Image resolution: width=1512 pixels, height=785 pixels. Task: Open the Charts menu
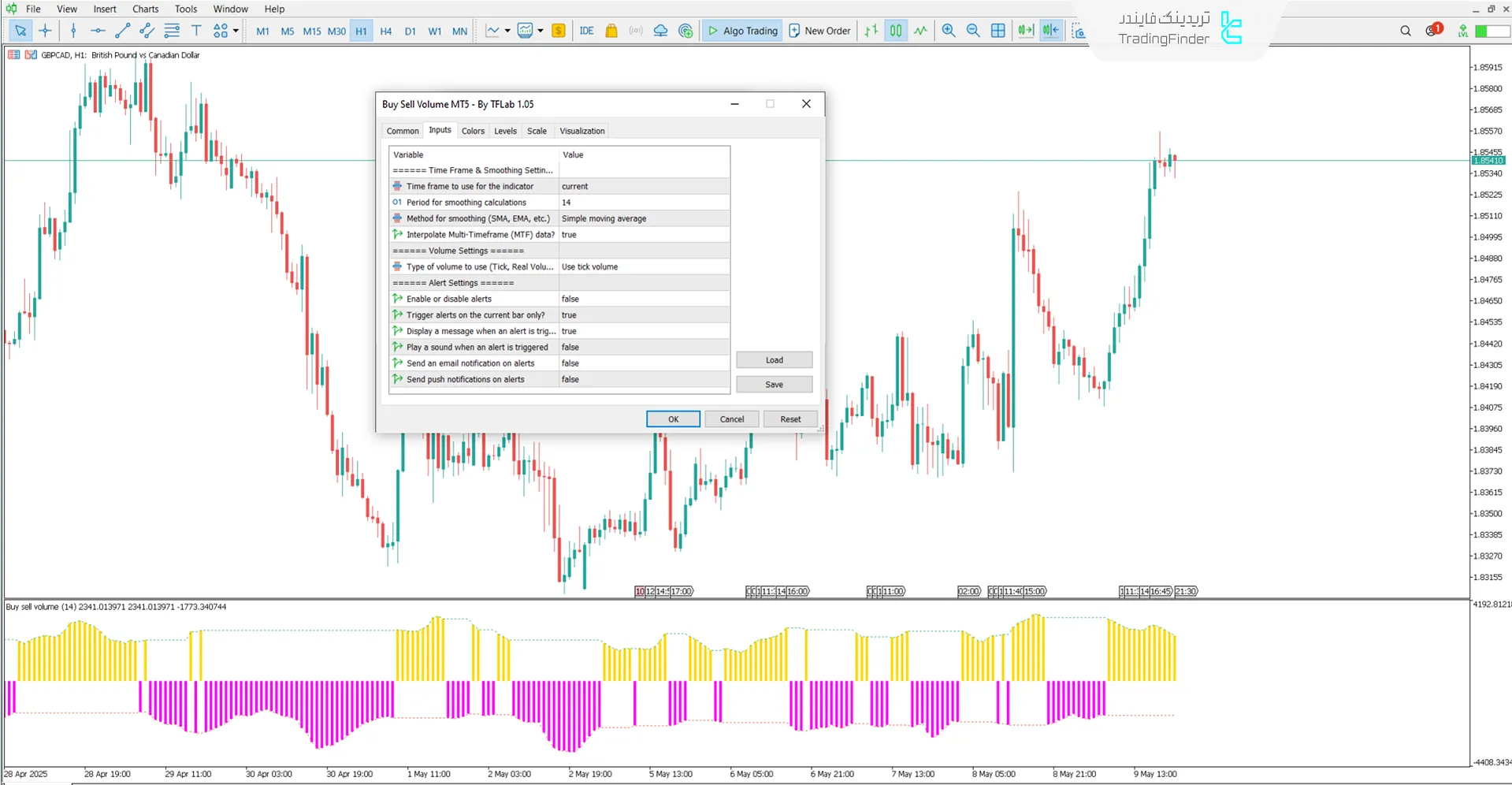pyautogui.click(x=145, y=9)
